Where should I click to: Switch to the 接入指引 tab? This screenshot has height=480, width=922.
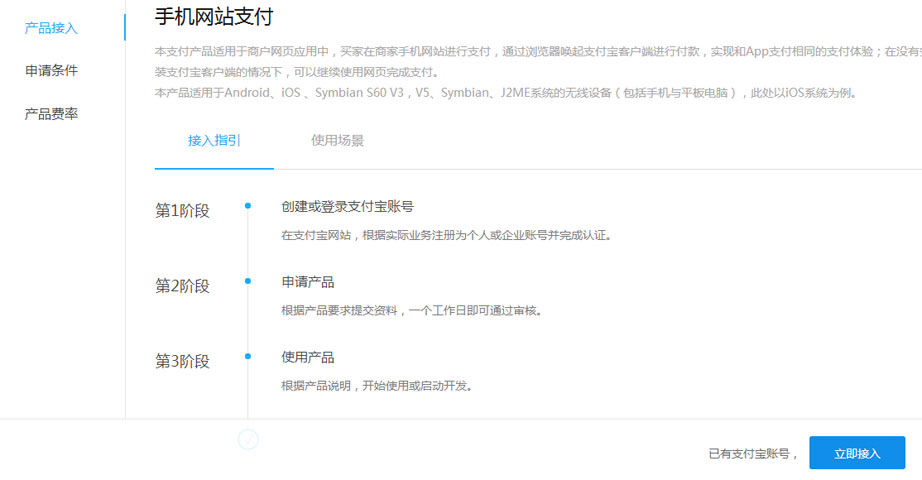[214, 141]
